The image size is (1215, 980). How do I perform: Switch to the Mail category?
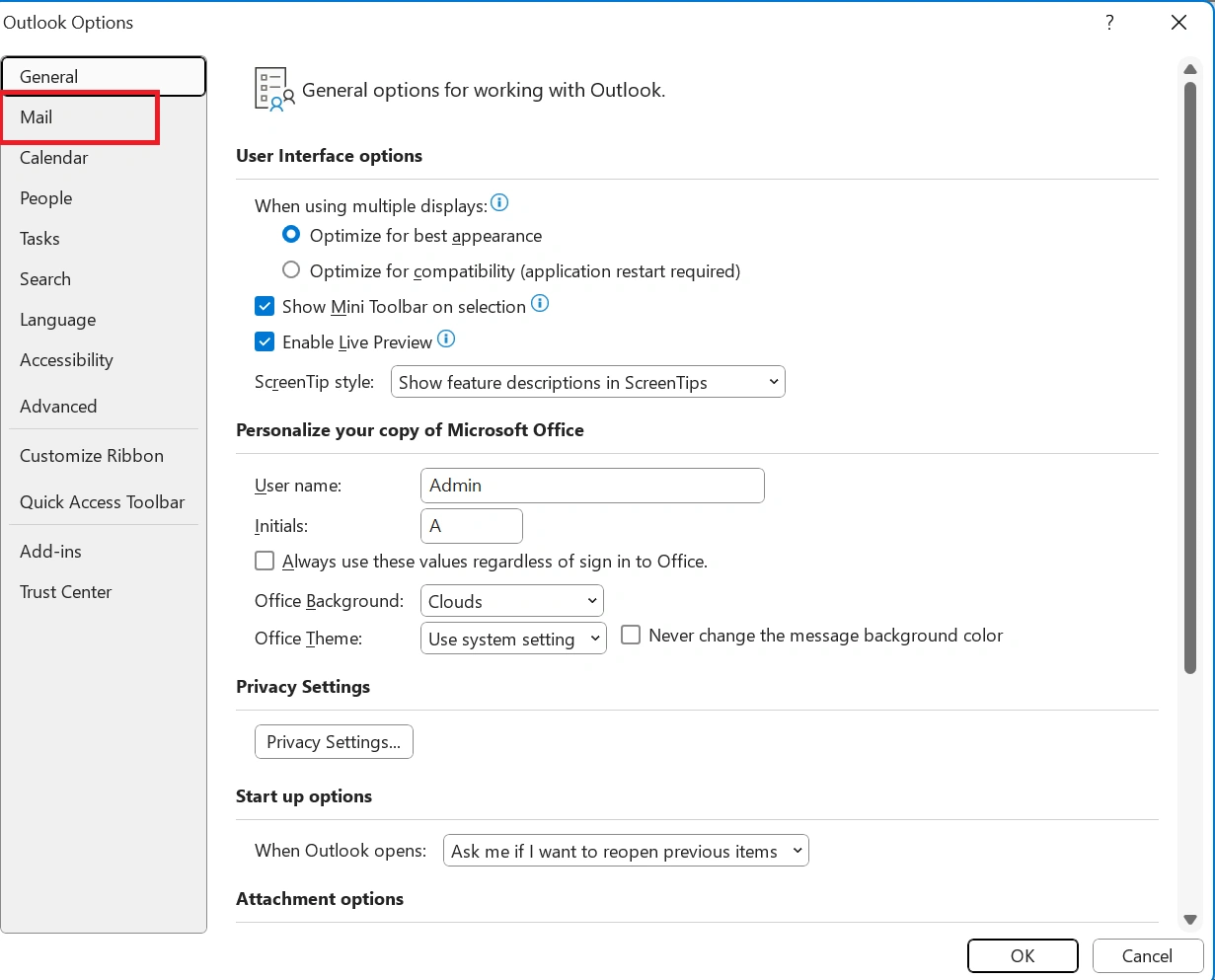click(37, 117)
